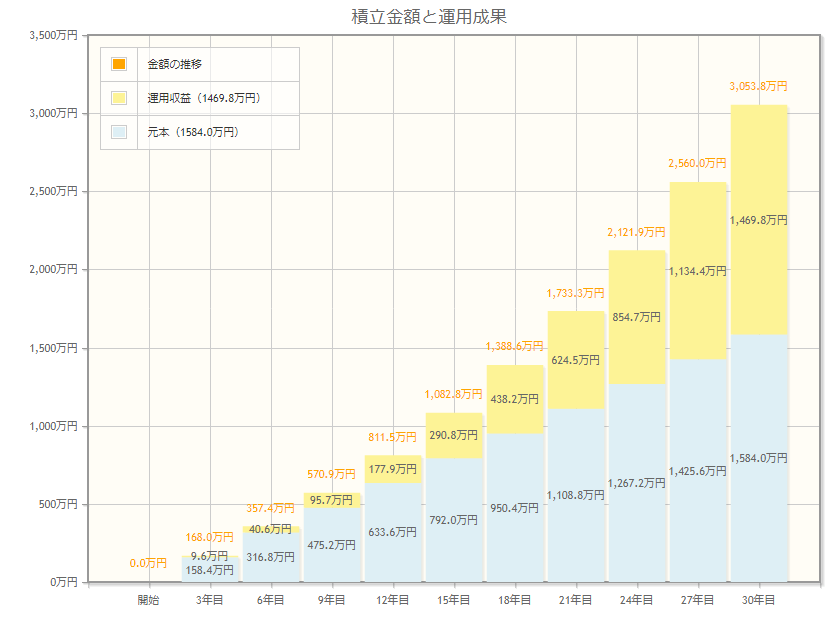Click the 2,560.0万円 total label above 27年目
Screen dimensions: 840x621
tap(697, 163)
